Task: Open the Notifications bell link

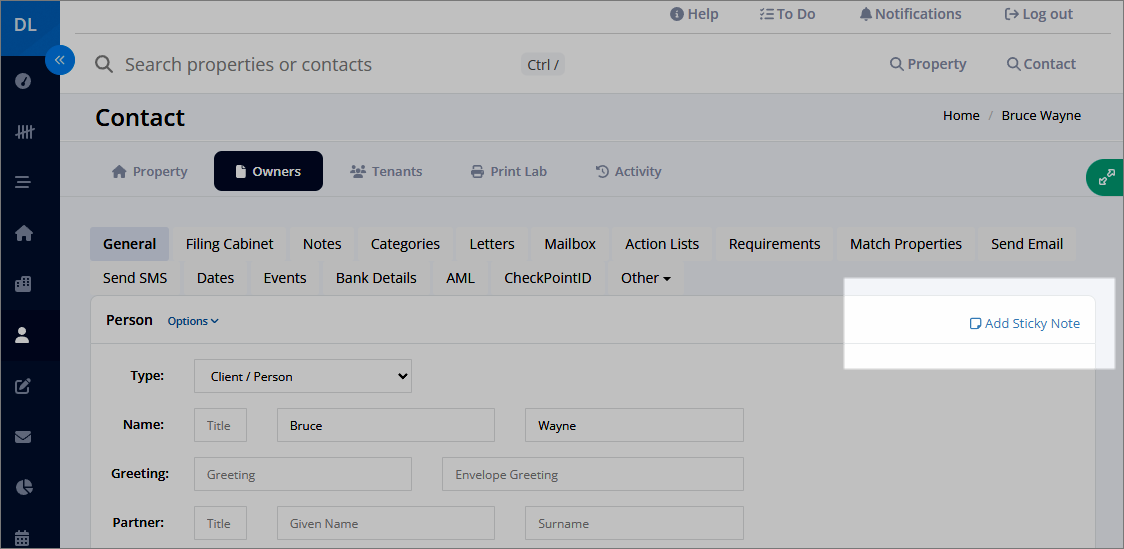Action: click(910, 14)
